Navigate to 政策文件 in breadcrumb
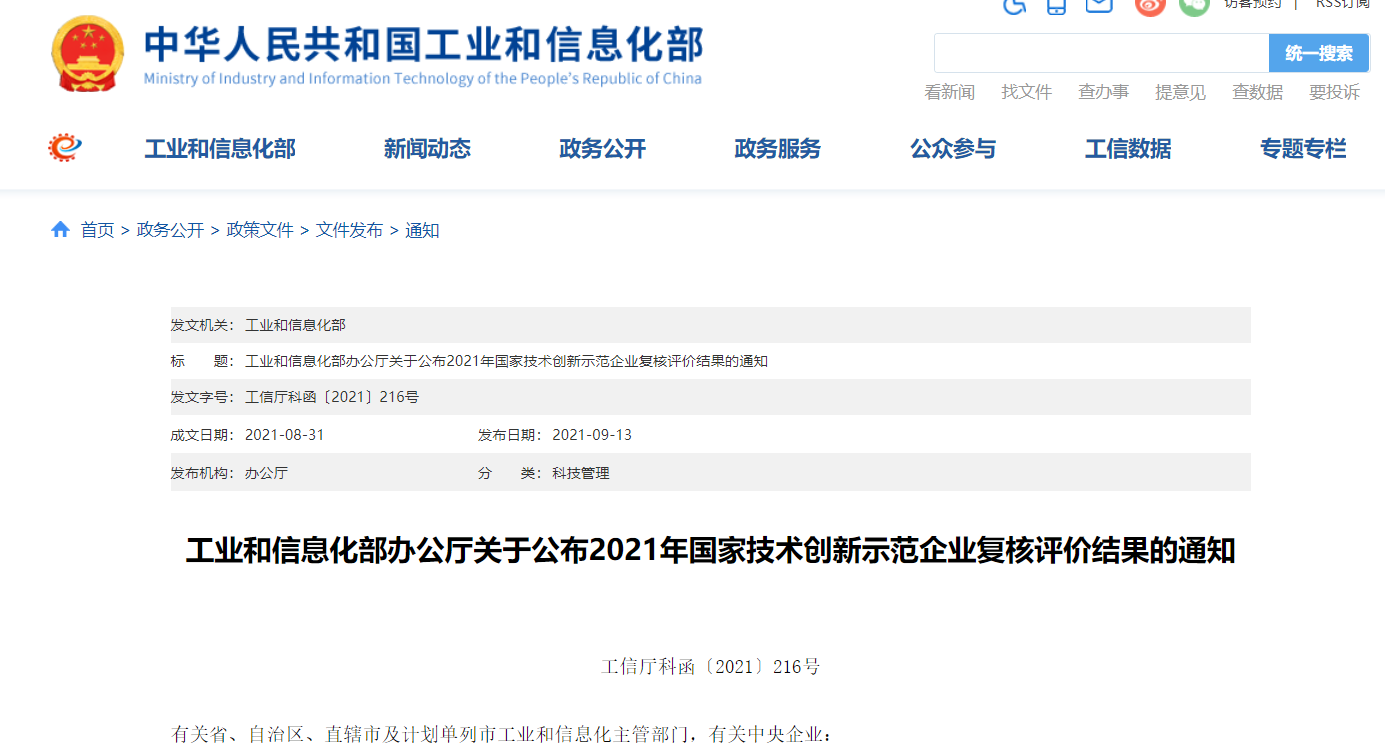 point(260,230)
